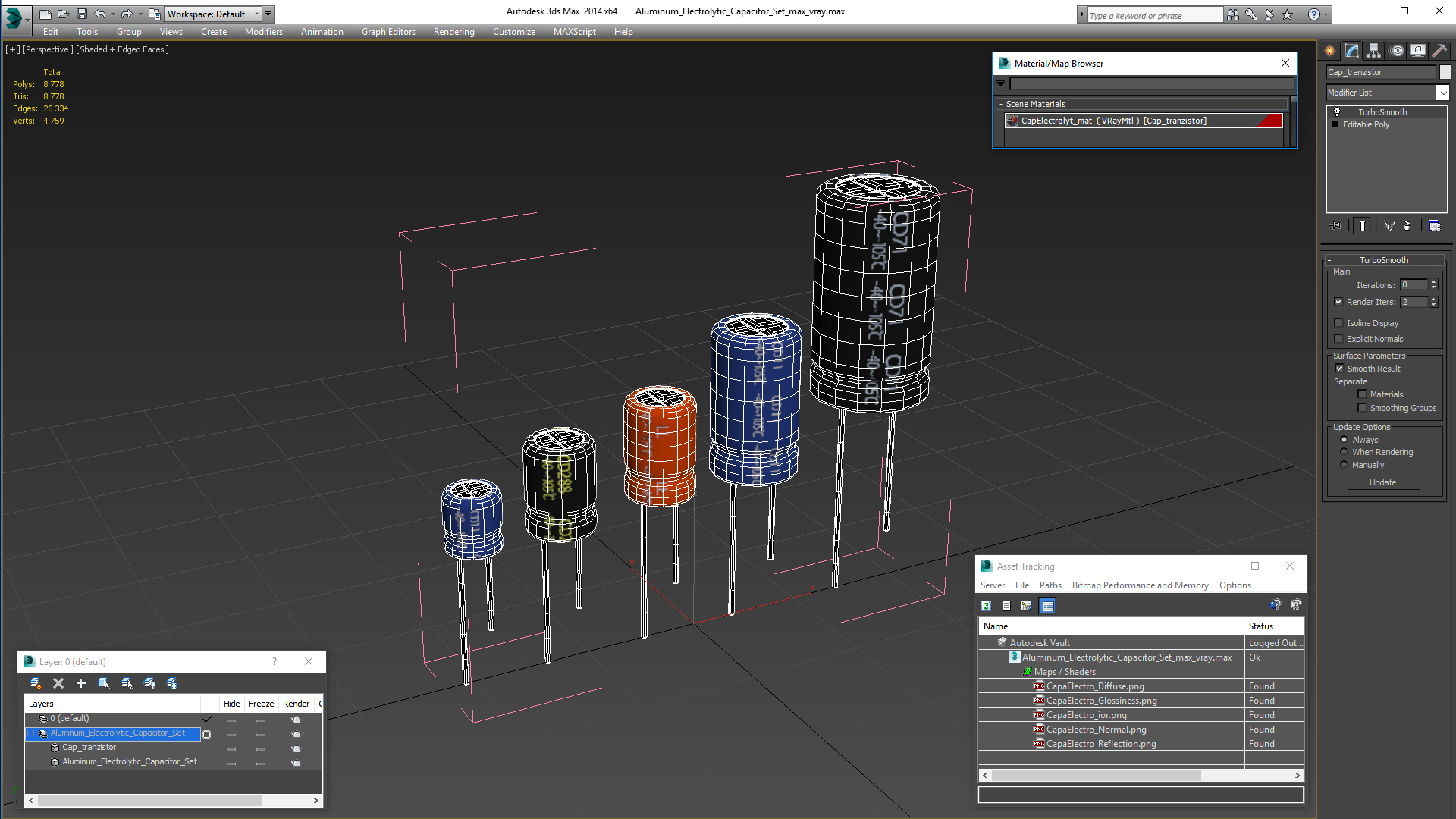Toggle Show End Result icon
The width and height of the screenshot is (1456, 819).
(x=1363, y=226)
